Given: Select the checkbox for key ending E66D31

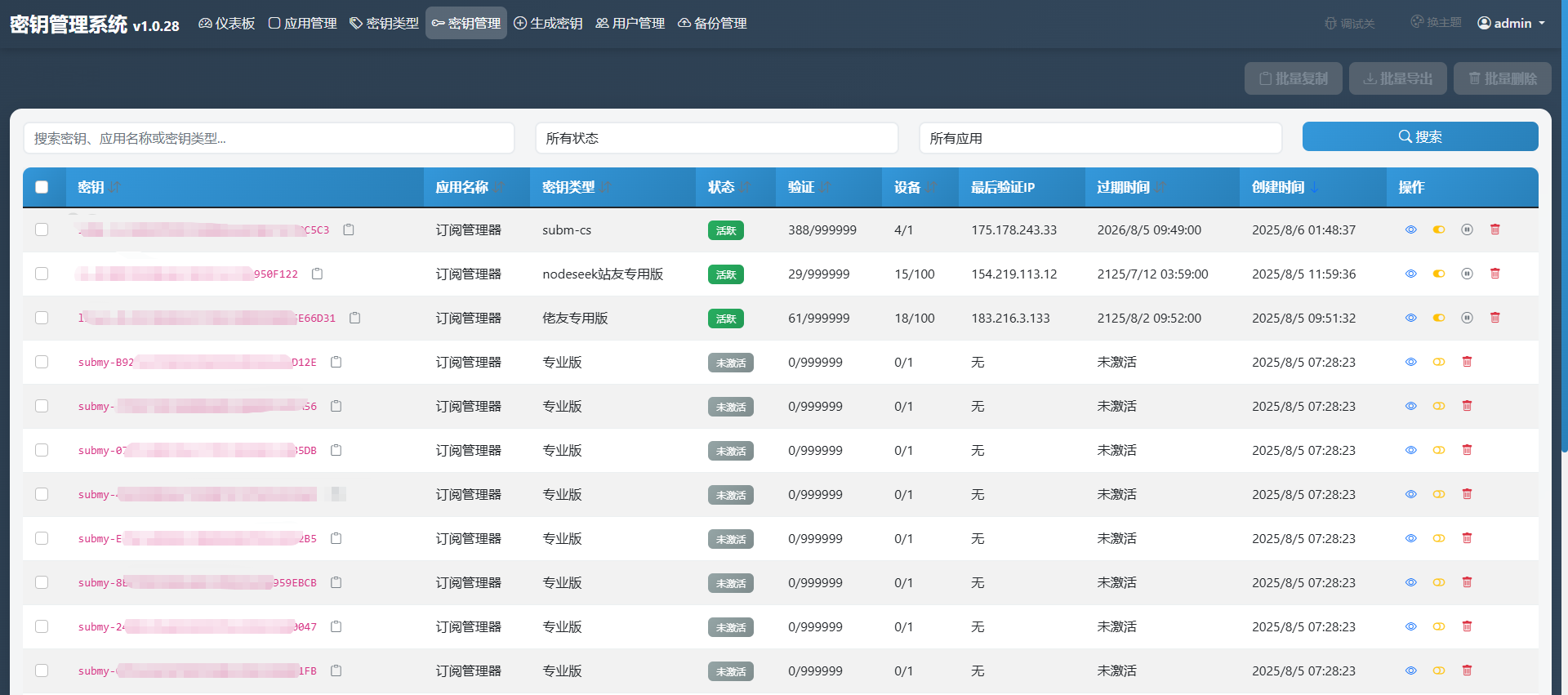Looking at the screenshot, I should pyautogui.click(x=42, y=318).
